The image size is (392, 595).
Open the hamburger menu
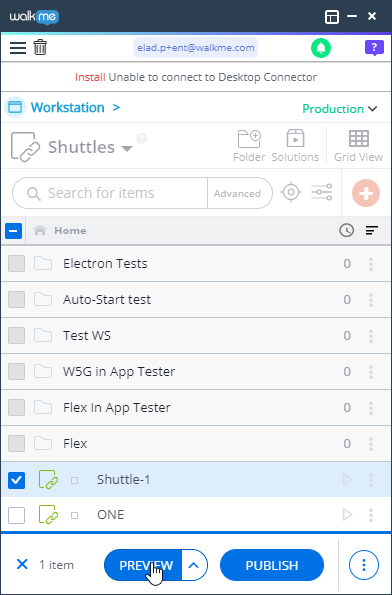click(x=18, y=48)
